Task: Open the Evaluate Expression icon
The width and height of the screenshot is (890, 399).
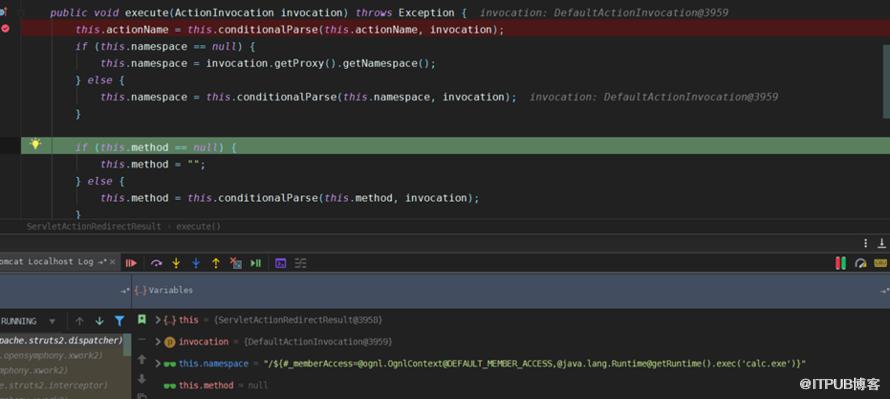Action: 280,263
